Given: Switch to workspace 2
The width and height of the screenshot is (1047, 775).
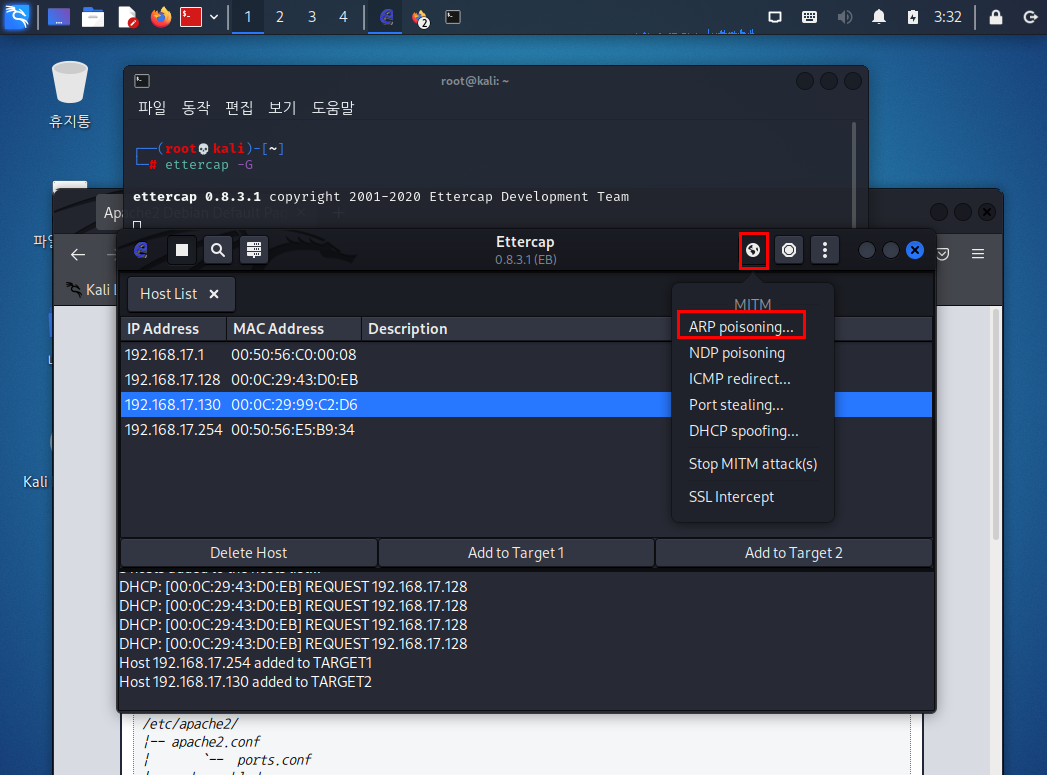Looking at the screenshot, I should point(280,17).
